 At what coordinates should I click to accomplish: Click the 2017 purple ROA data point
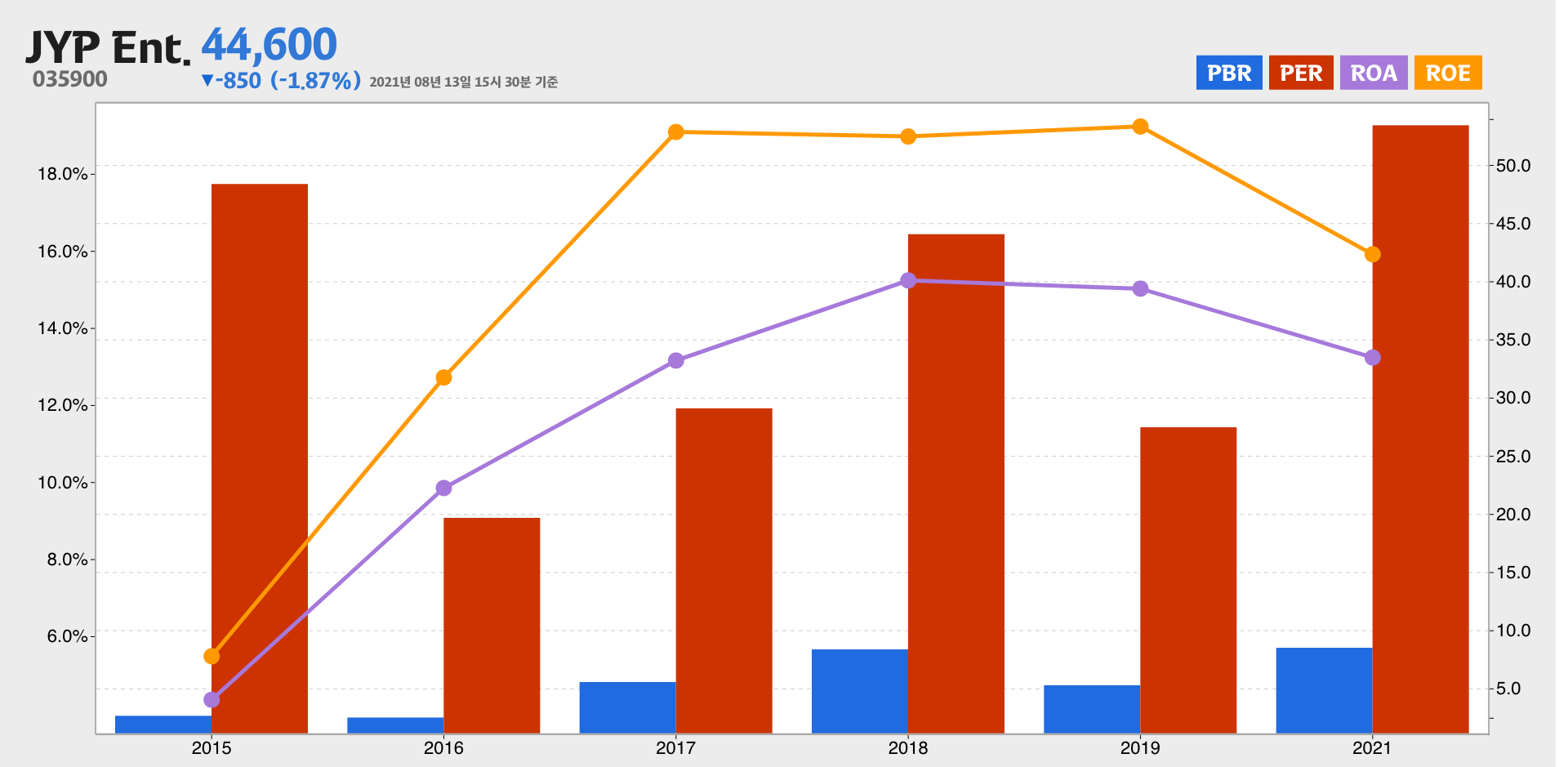[x=676, y=360]
